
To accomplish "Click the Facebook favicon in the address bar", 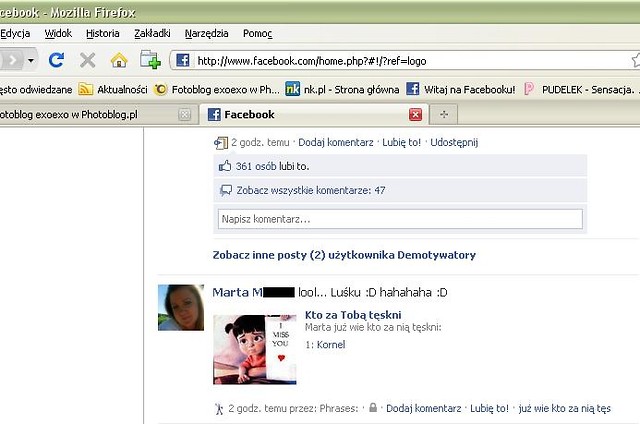I will [x=182, y=60].
